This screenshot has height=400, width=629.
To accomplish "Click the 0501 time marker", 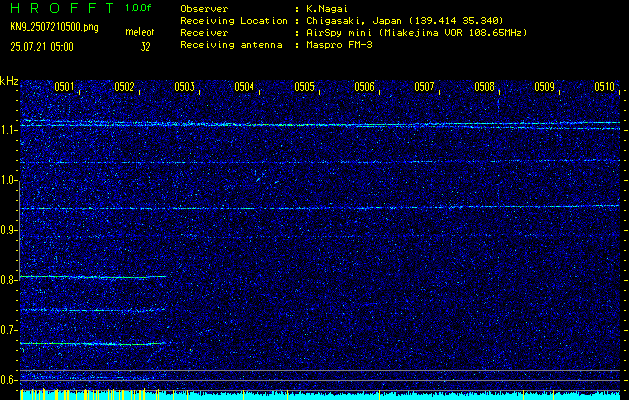I will (64, 87).
